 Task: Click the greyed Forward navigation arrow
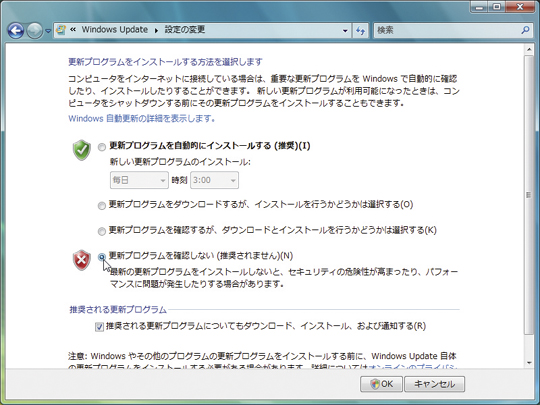(x=34, y=31)
